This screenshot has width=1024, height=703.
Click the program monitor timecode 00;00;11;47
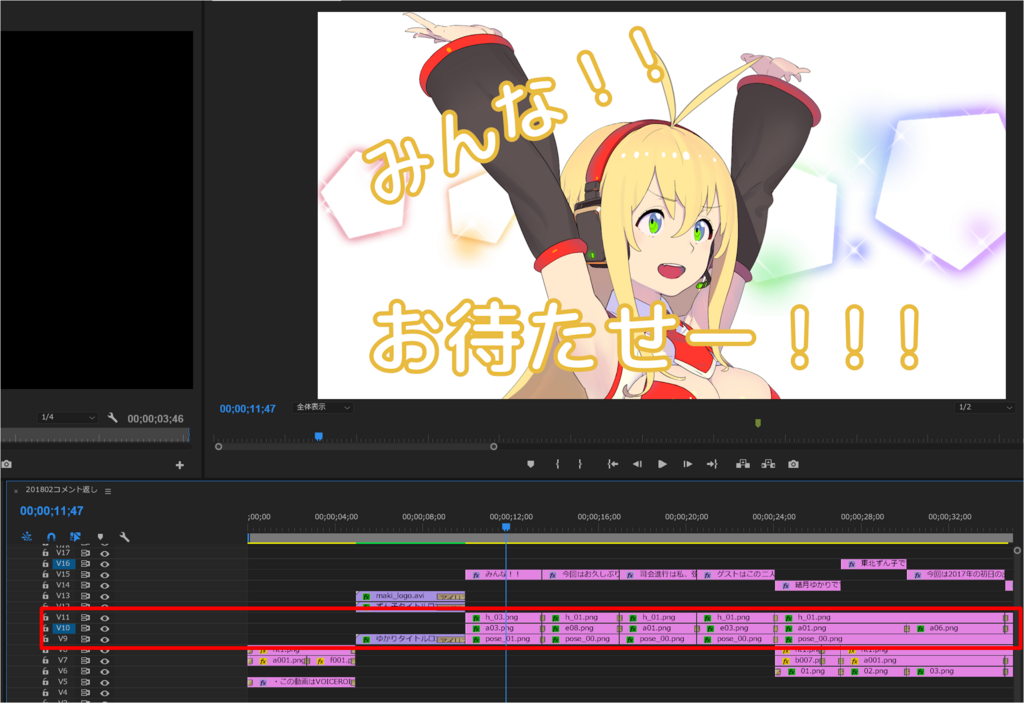pyautogui.click(x=248, y=409)
